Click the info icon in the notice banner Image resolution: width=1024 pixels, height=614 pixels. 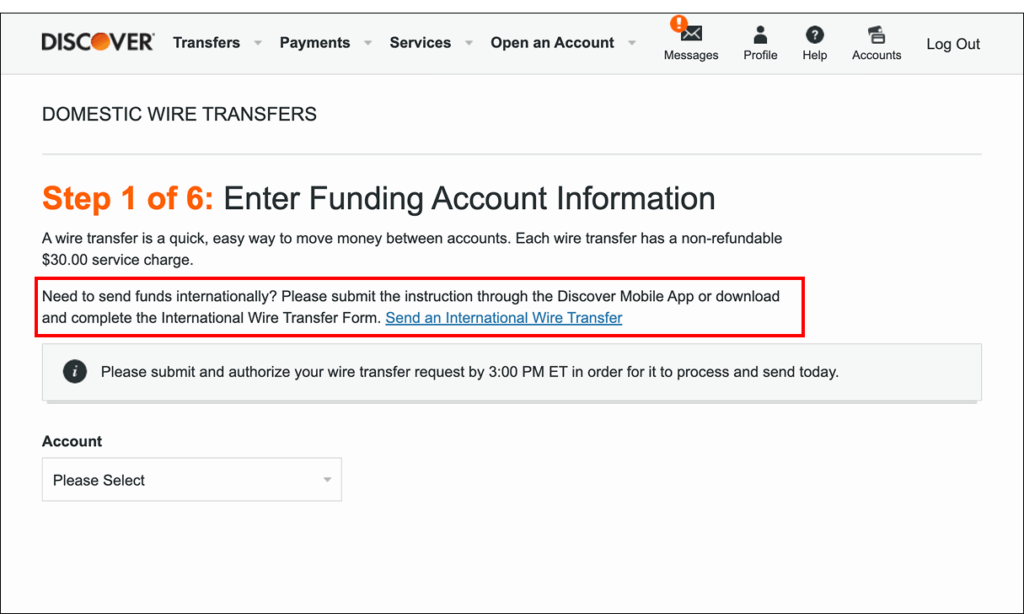click(x=75, y=372)
